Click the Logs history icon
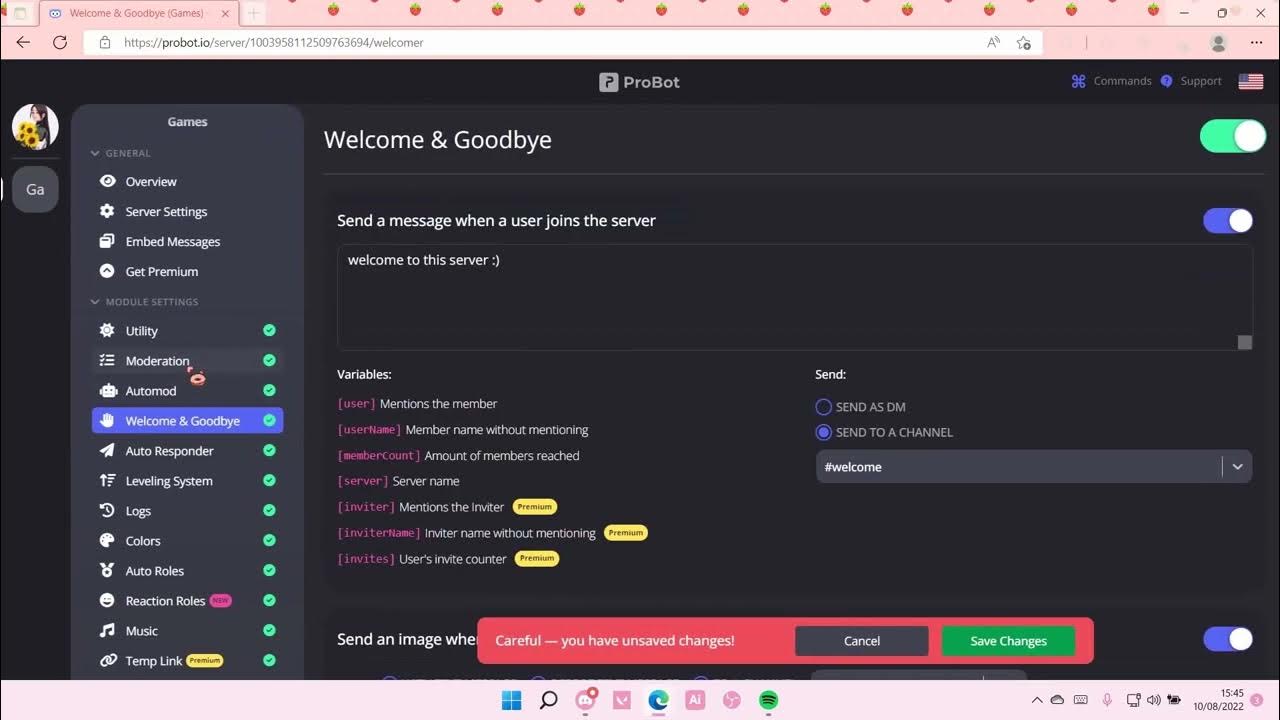1280x720 pixels. tap(107, 511)
